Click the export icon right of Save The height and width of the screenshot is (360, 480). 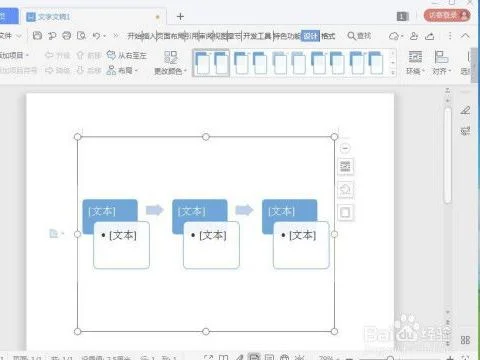pyautogui.click(x=52, y=36)
